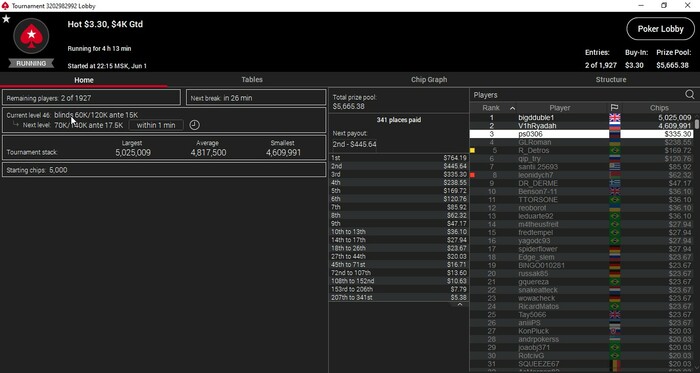Sort by the Chips column header
700x373 pixels.
(659, 108)
